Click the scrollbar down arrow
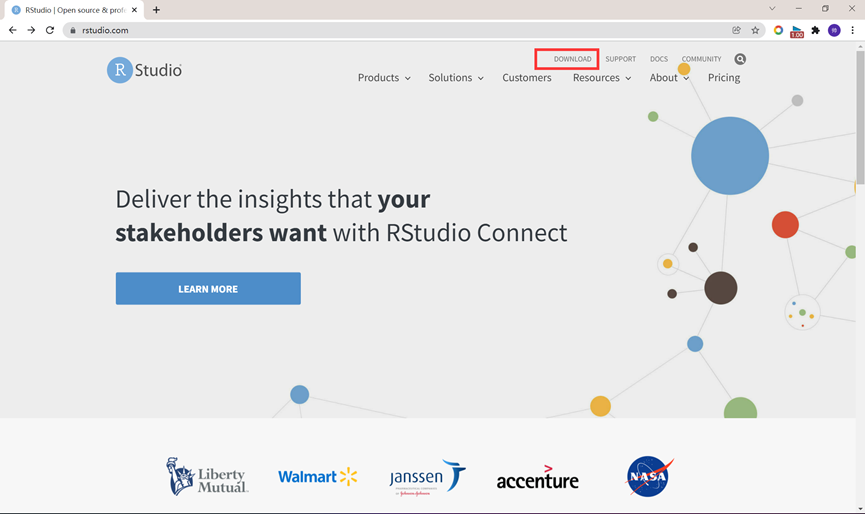 point(860,509)
